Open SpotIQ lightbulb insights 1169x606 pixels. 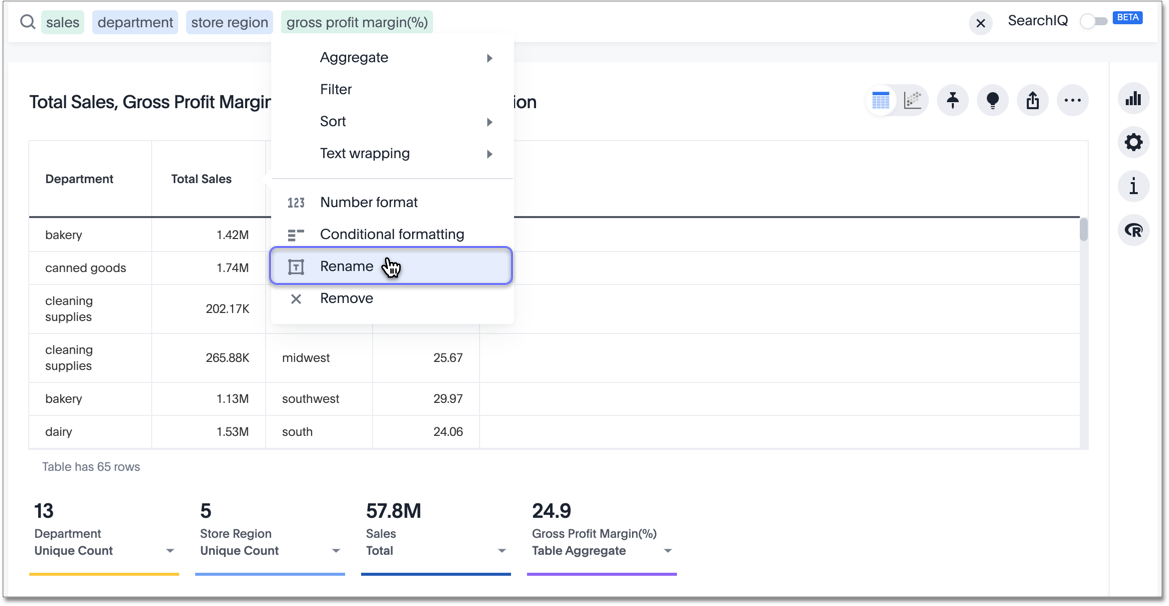[993, 100]
